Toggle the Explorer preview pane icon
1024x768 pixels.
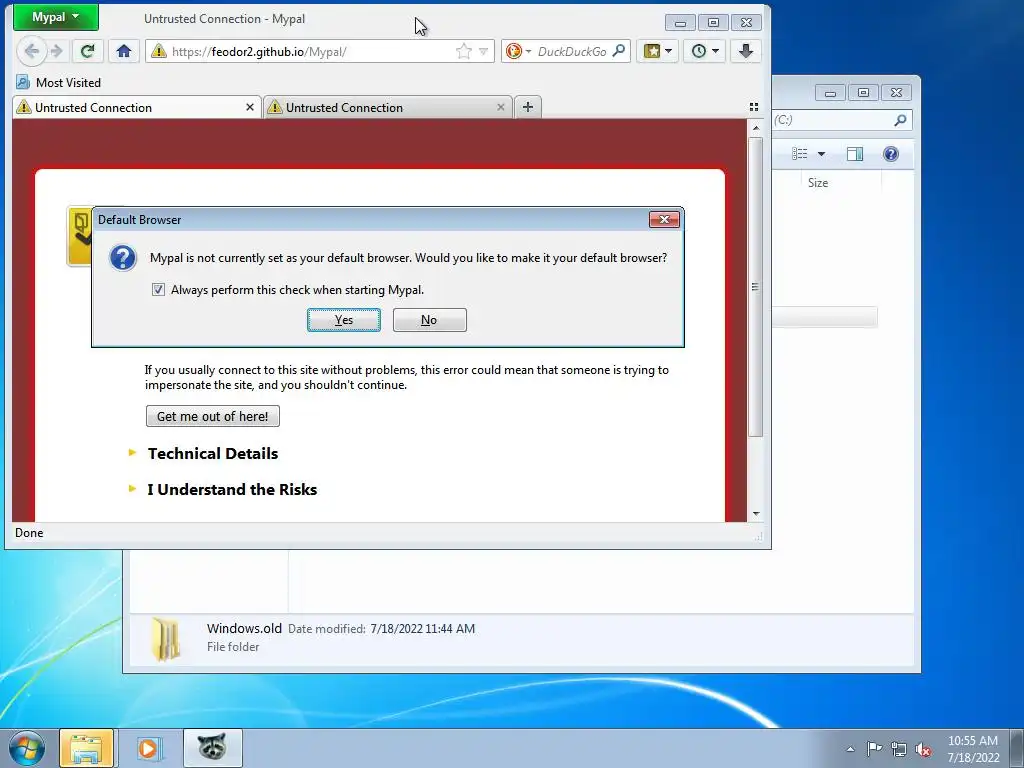pos(854,153)
